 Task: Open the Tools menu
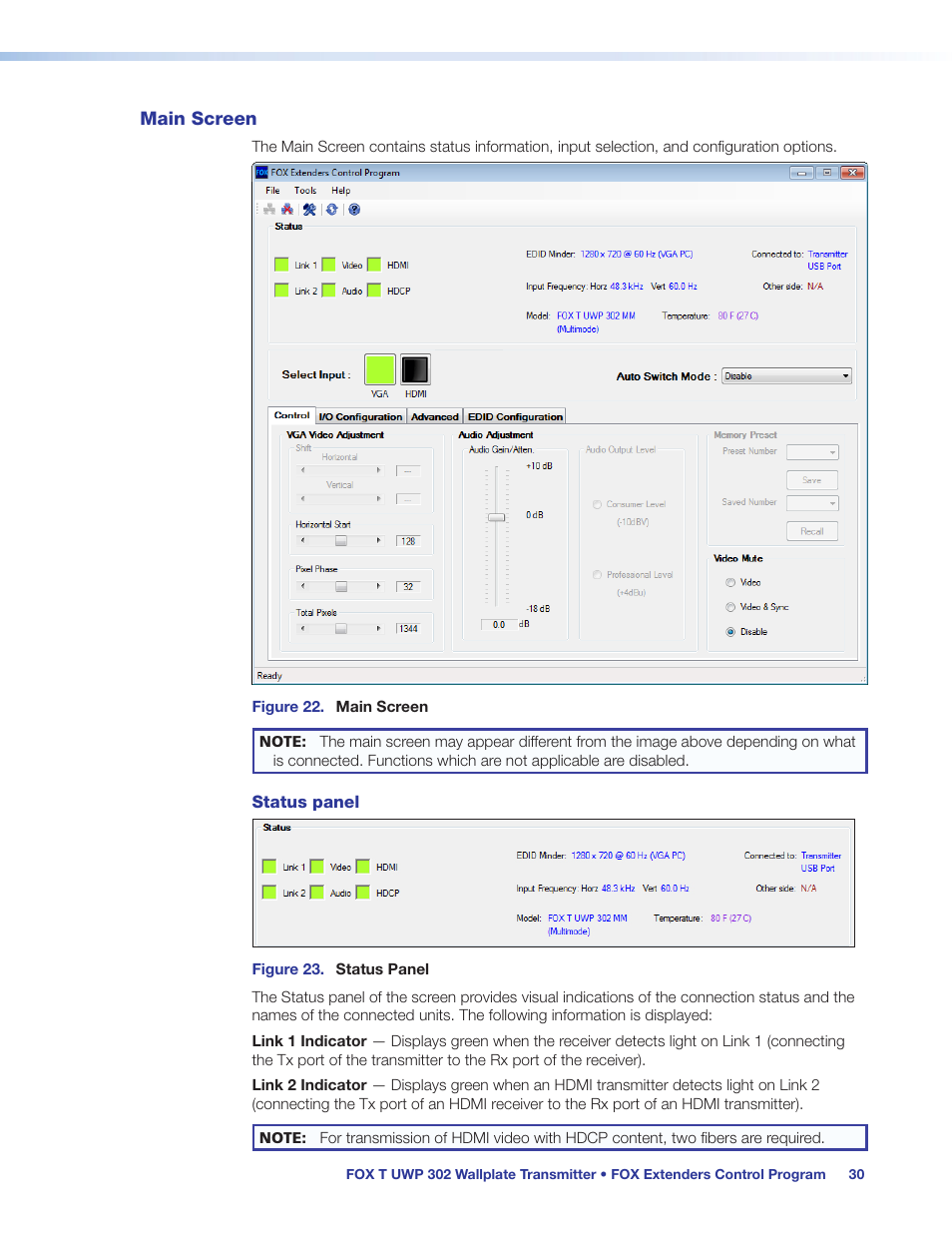(305, 191)
